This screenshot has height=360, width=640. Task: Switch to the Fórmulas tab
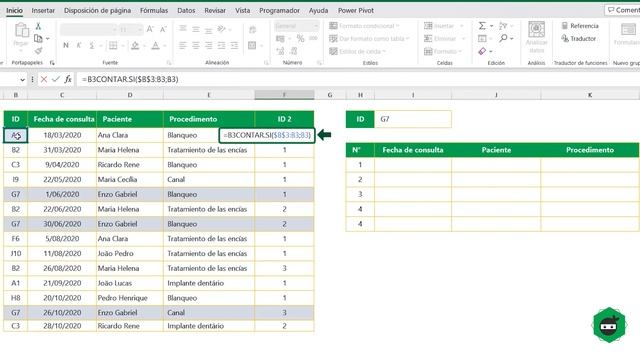[154, 11]
